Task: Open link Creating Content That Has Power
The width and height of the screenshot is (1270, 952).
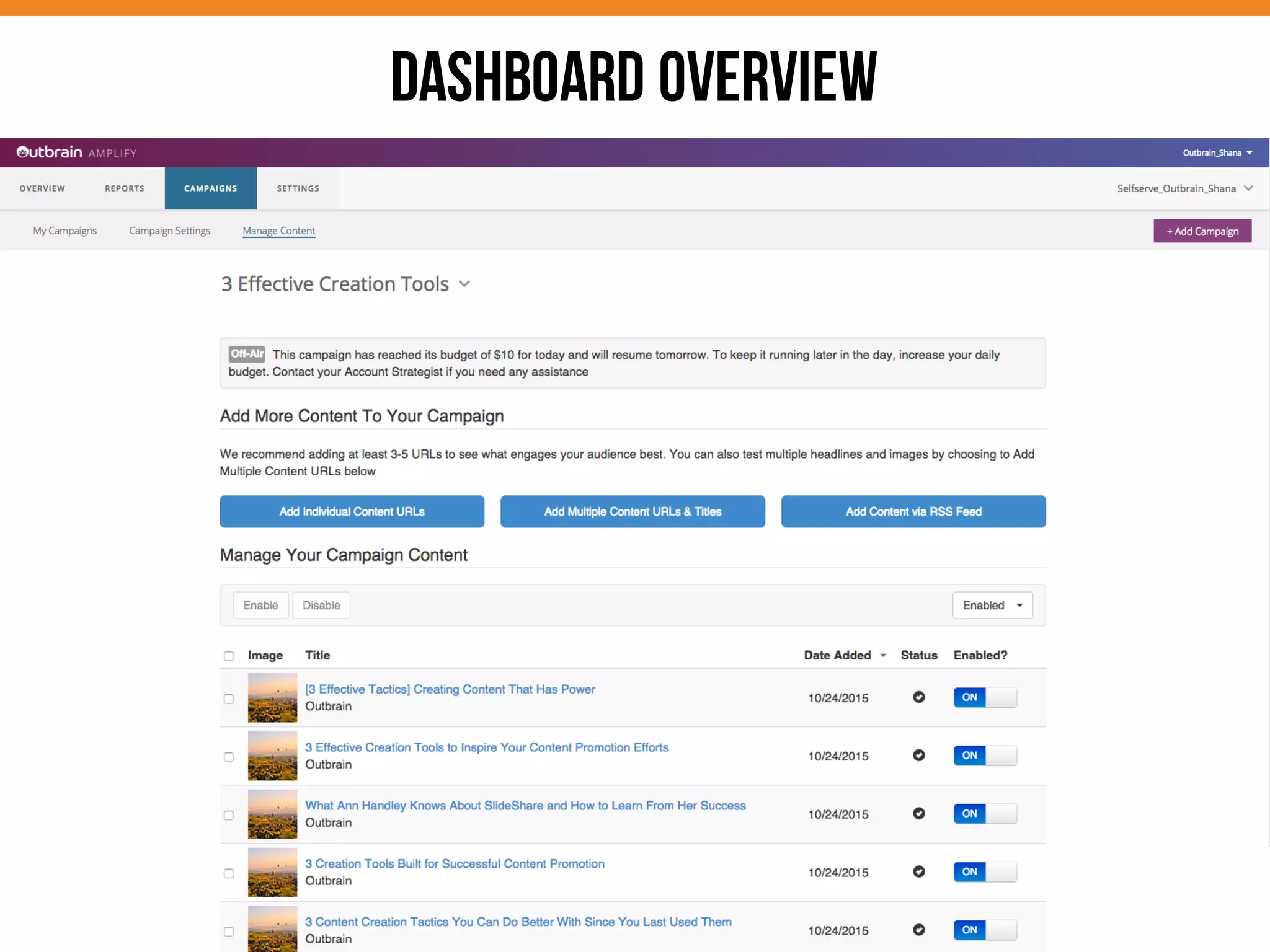Action: pos(450,689)
